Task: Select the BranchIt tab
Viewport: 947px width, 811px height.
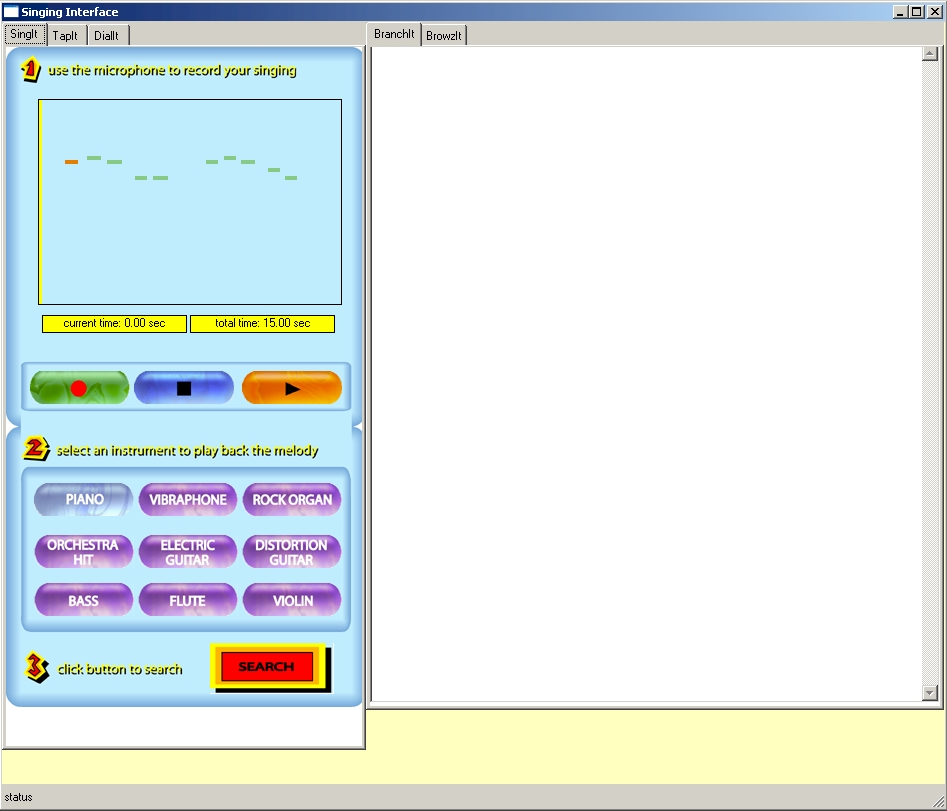Action: point(394,34)
